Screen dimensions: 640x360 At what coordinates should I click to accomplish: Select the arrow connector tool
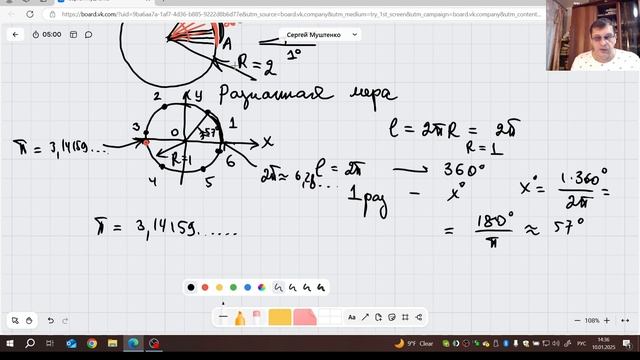pos(365,317)
